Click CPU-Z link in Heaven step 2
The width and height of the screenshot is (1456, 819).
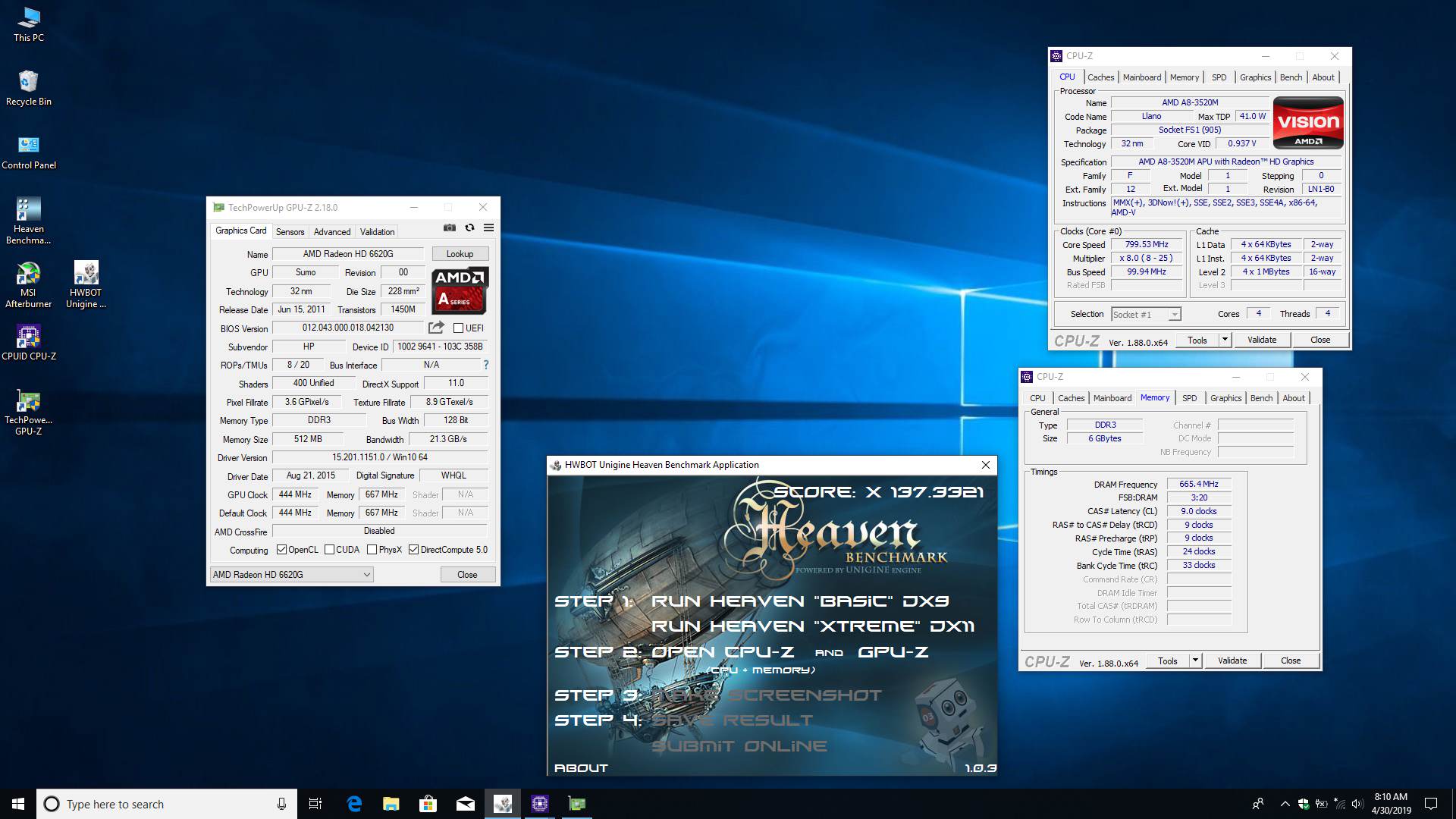(759, 652)
